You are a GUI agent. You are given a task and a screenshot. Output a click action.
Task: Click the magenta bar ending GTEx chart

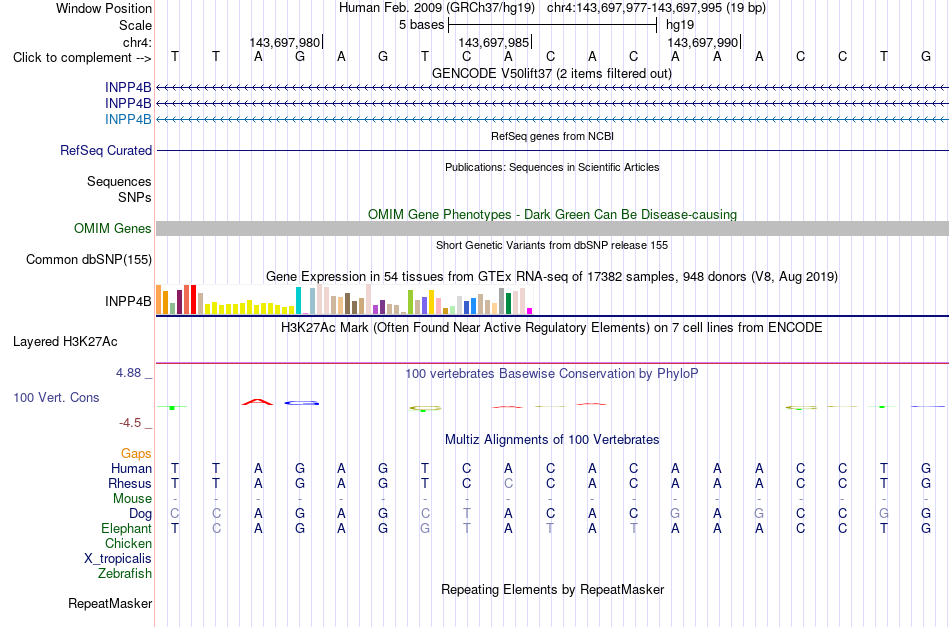[x=529, y=311]
